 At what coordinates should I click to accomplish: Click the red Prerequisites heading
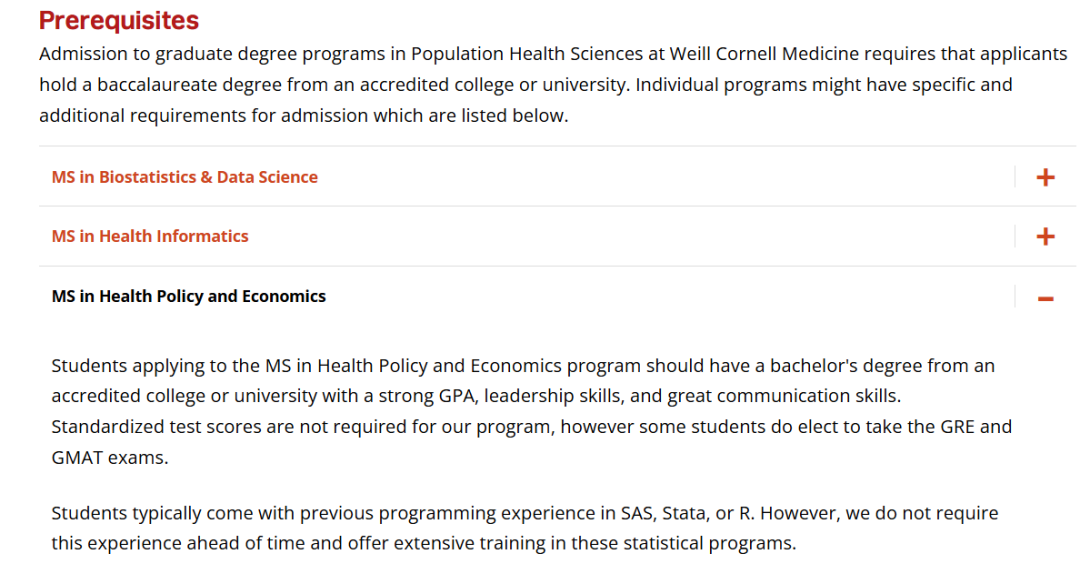118,20
